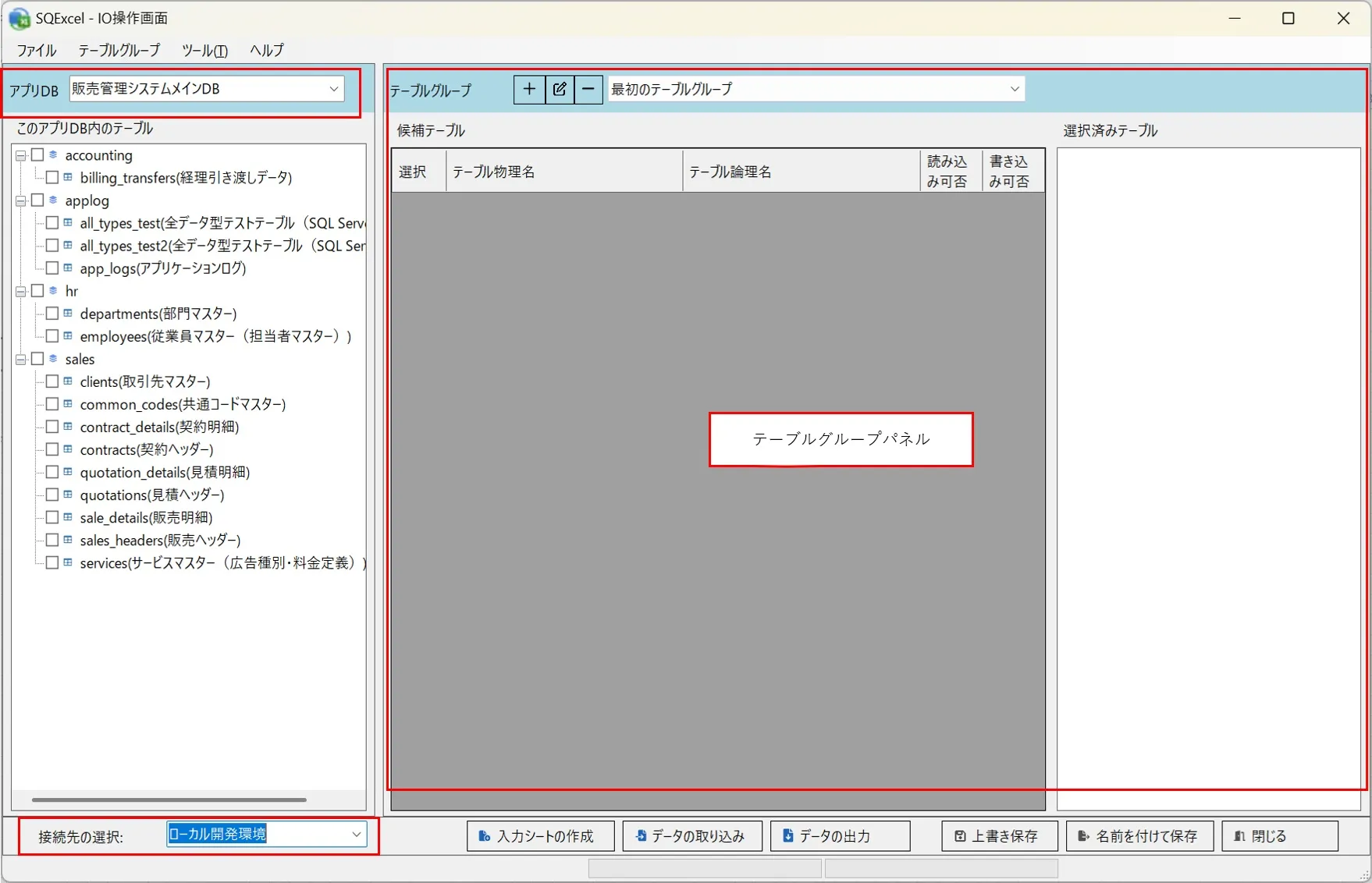The height and width of the screenshot is (883, 1372).
Task: Click the accounting schema icon in tree
Action: tap(53, 155)
